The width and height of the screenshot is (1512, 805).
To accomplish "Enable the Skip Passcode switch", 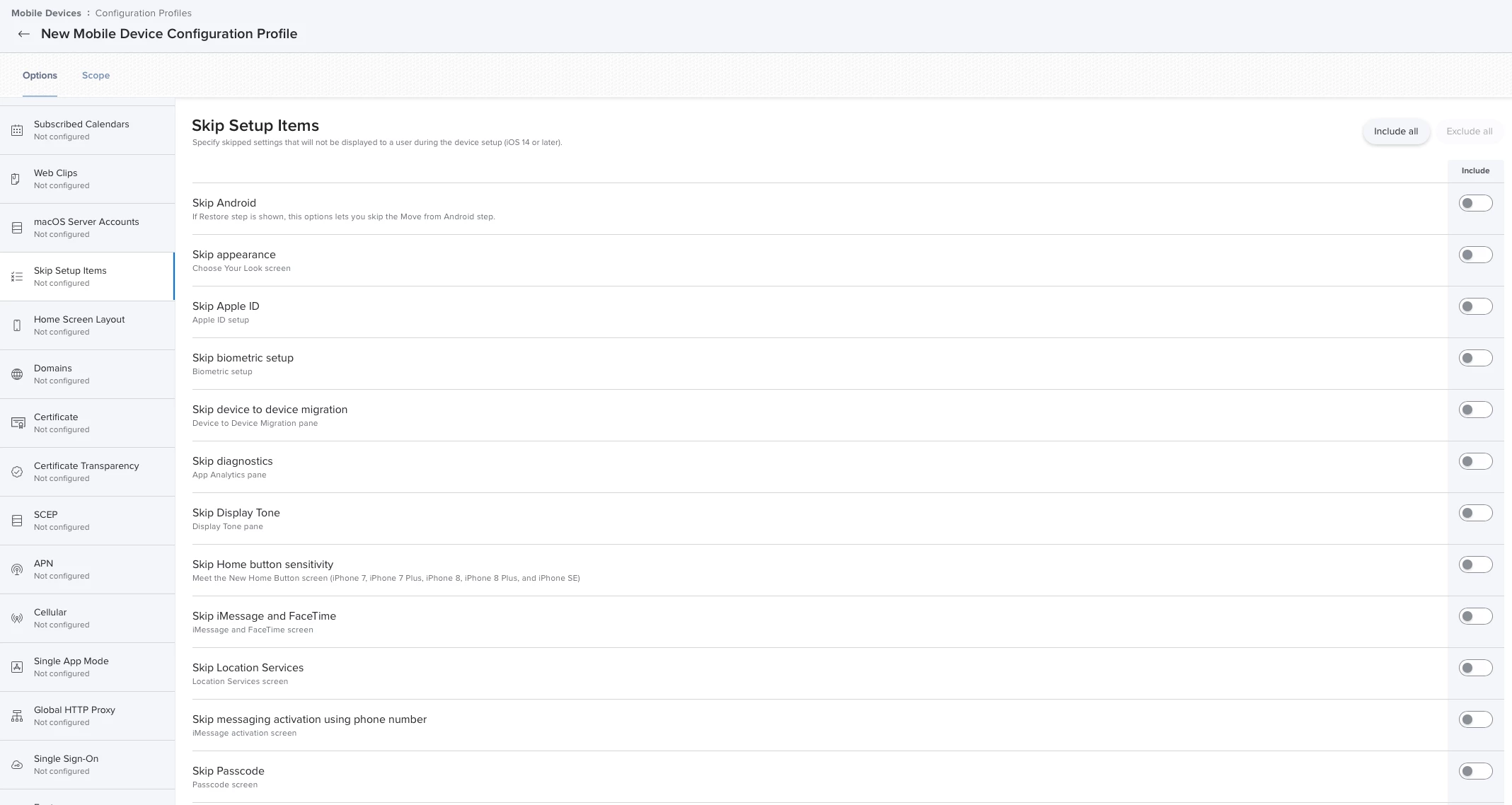I will pos(1475,771).
